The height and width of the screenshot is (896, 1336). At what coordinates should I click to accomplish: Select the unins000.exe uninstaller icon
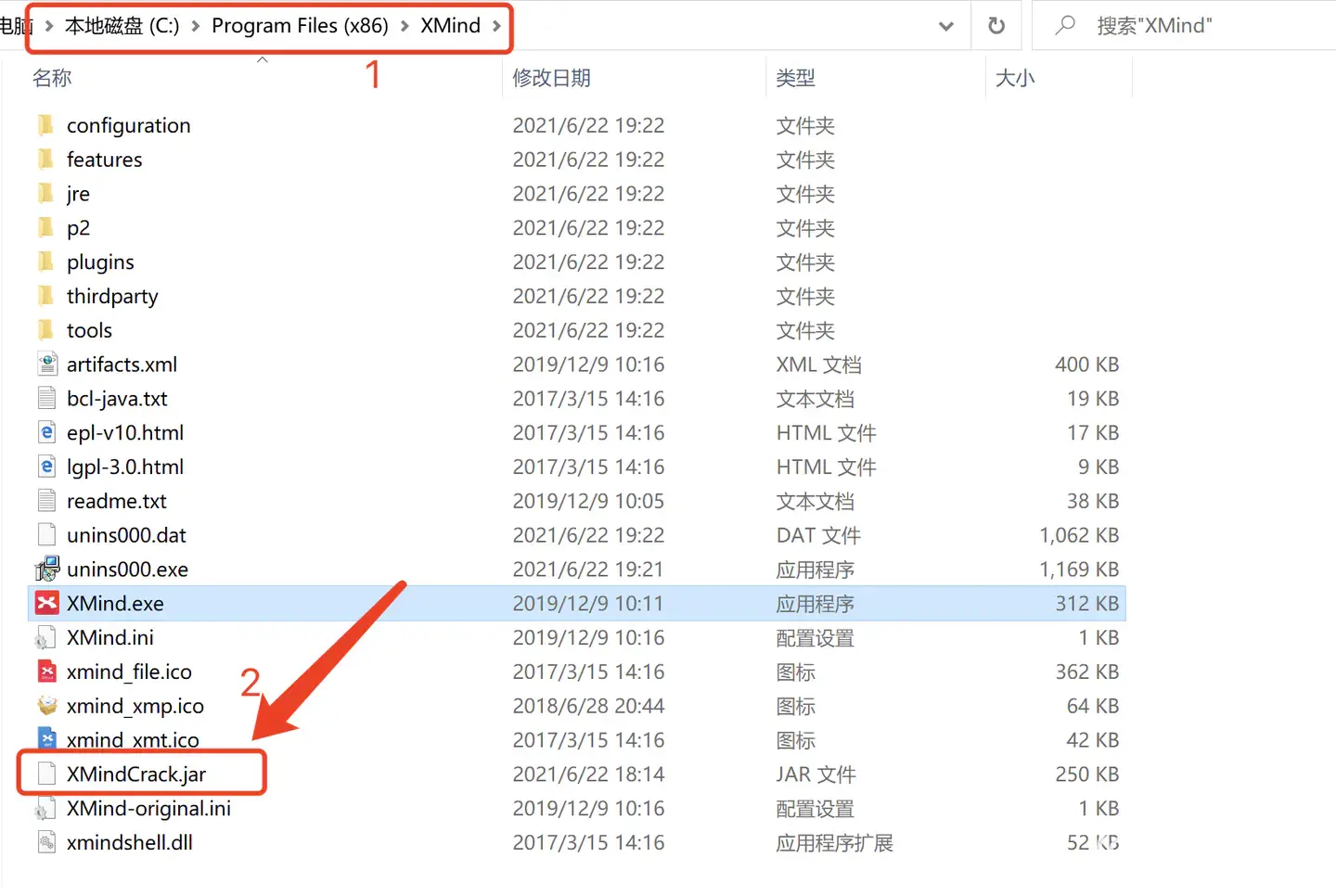46,570
